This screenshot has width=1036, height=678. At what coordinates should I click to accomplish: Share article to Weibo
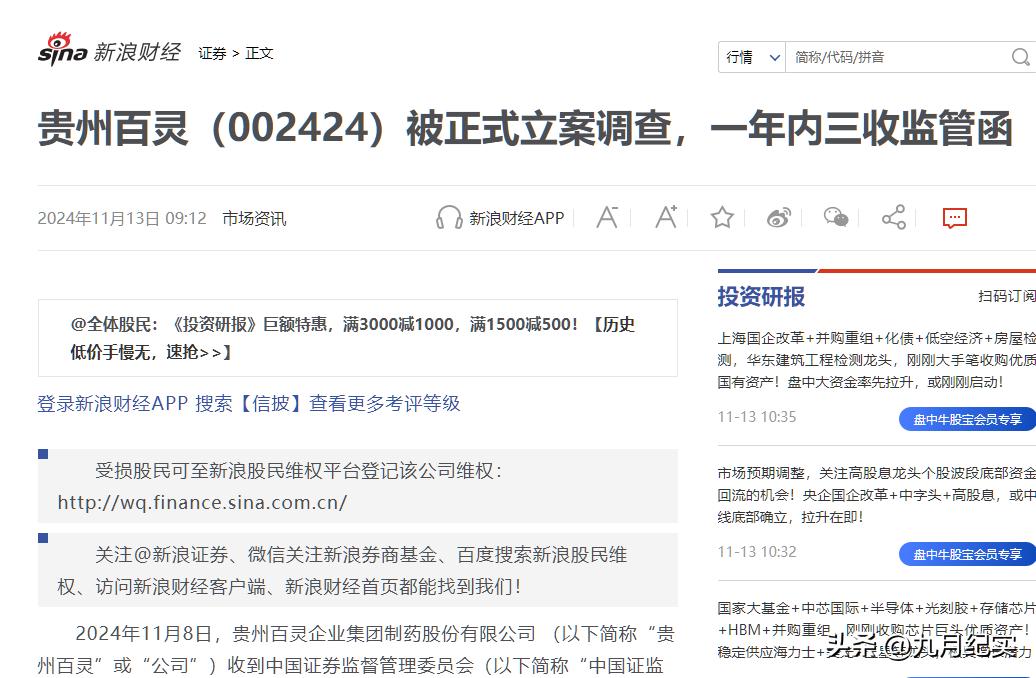coord(779,217)
